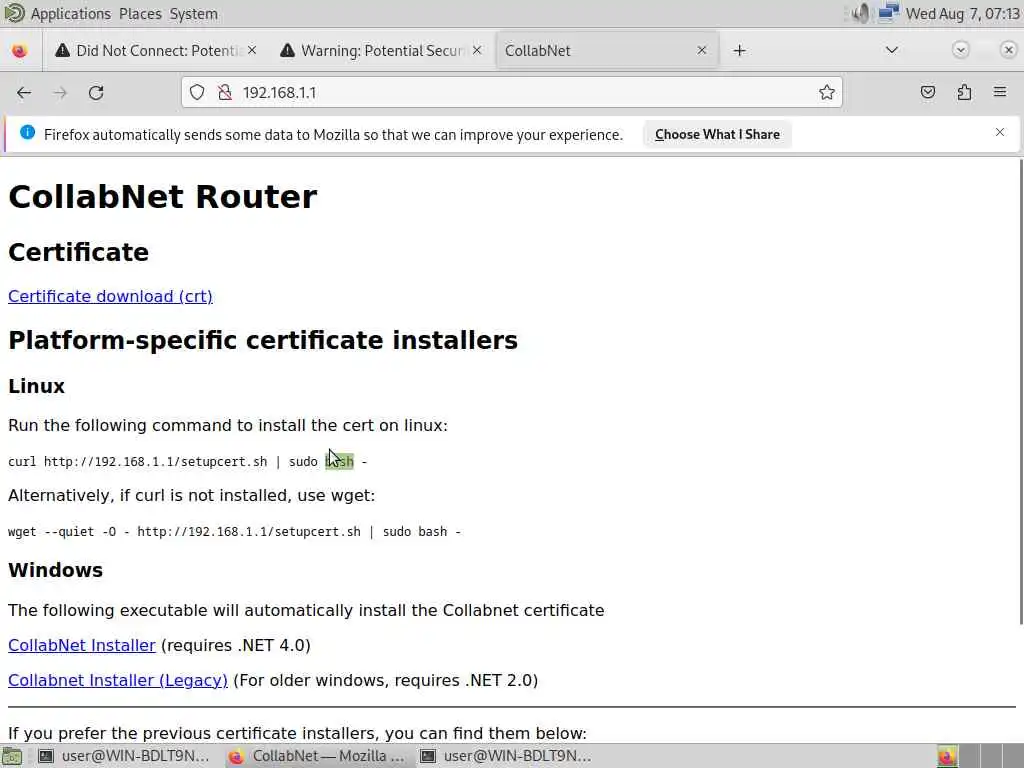Switch to Did Not Connect tab
The height and width of the screenshot is (768, 1024).
(x=155, y=50)
